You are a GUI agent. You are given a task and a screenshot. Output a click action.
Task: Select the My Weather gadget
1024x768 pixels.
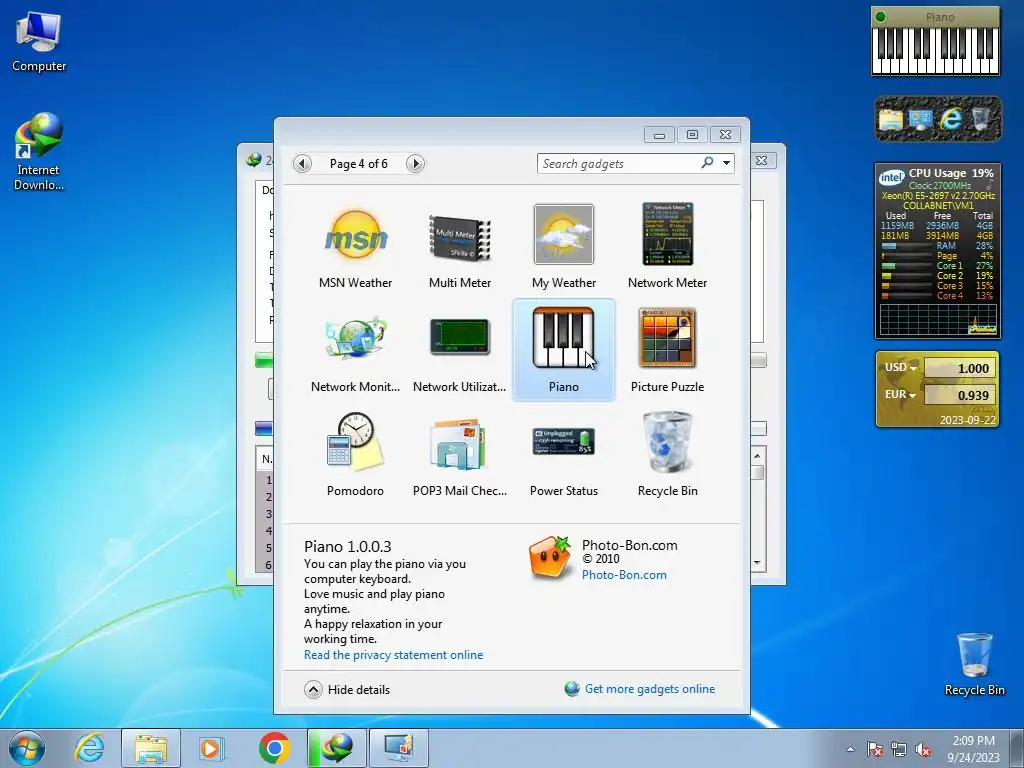pos(564,247)
